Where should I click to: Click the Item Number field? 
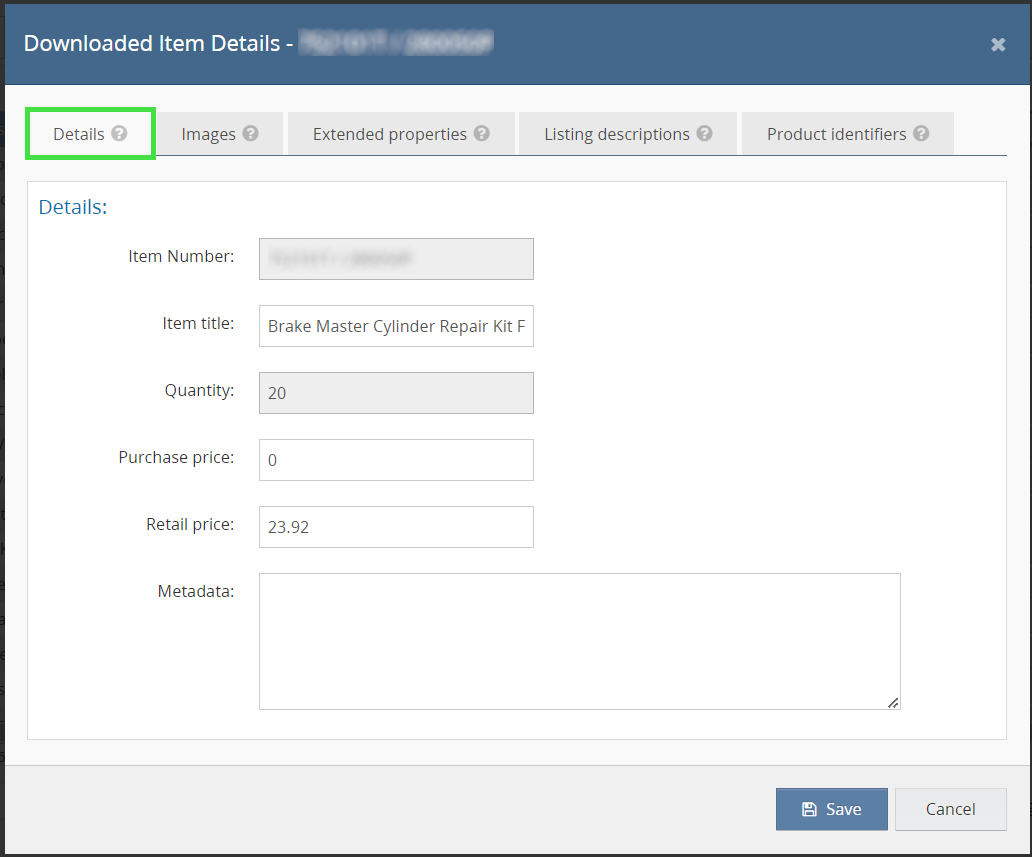396,259
